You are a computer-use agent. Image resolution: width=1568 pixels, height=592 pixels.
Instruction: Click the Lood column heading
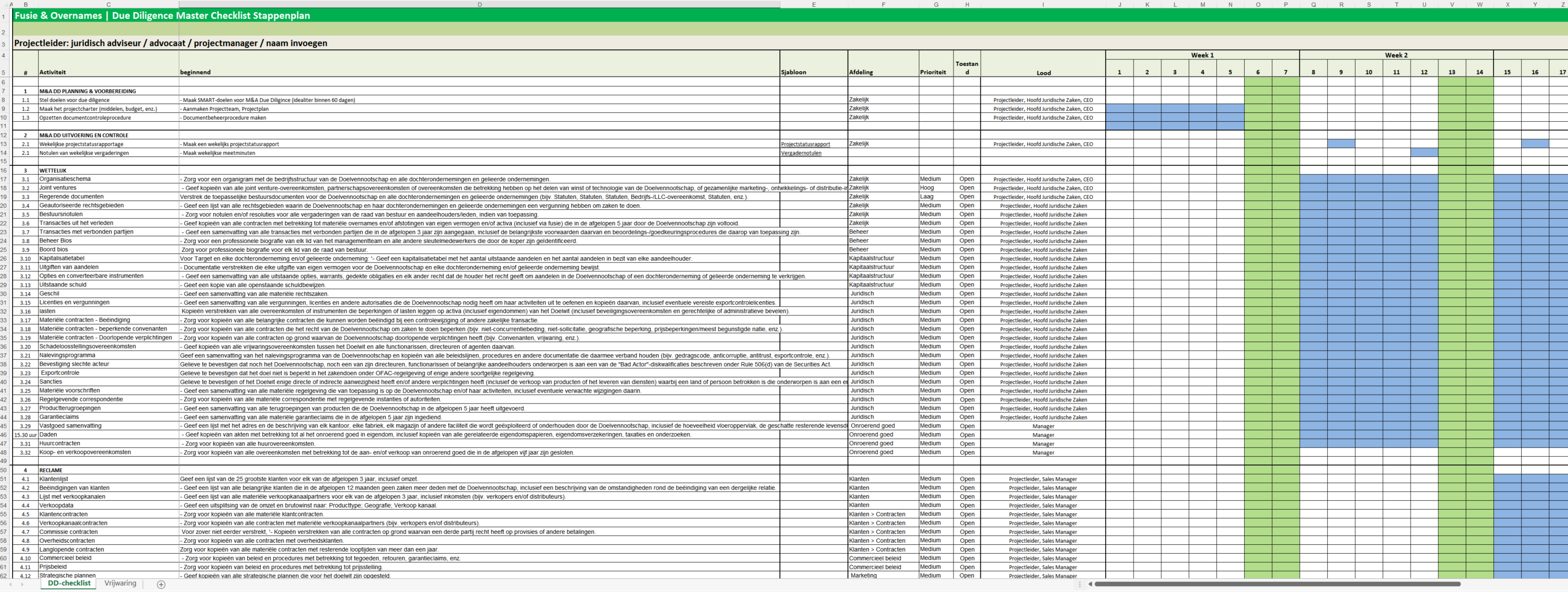1043,64
